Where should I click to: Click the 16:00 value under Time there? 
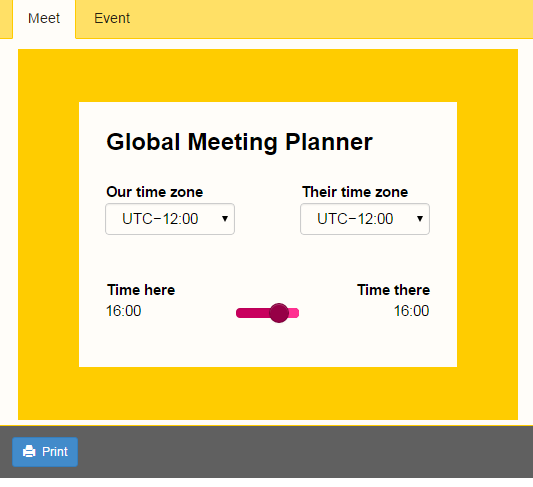[411, 311]
